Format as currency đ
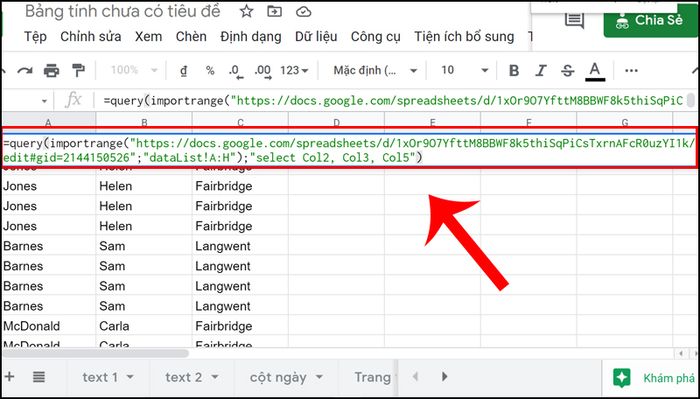This screenshot has width=700, height=399. pos(183,70)
